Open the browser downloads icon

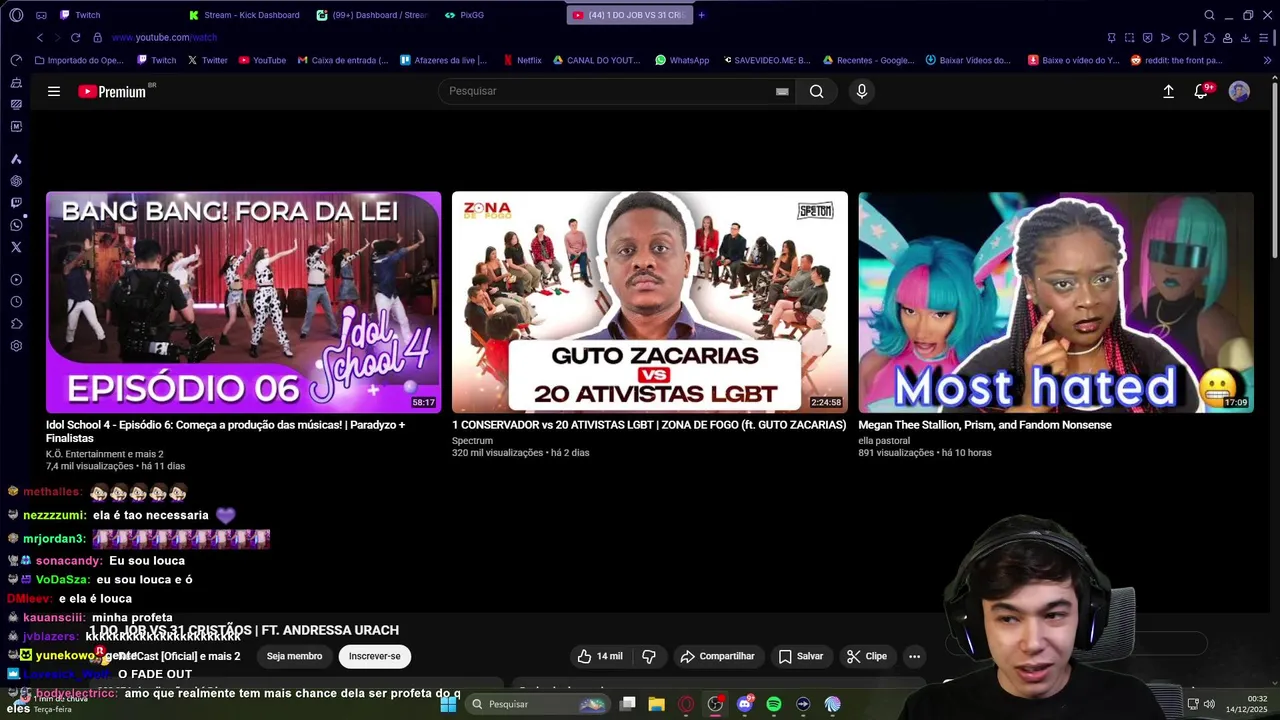pos(1245,37)
